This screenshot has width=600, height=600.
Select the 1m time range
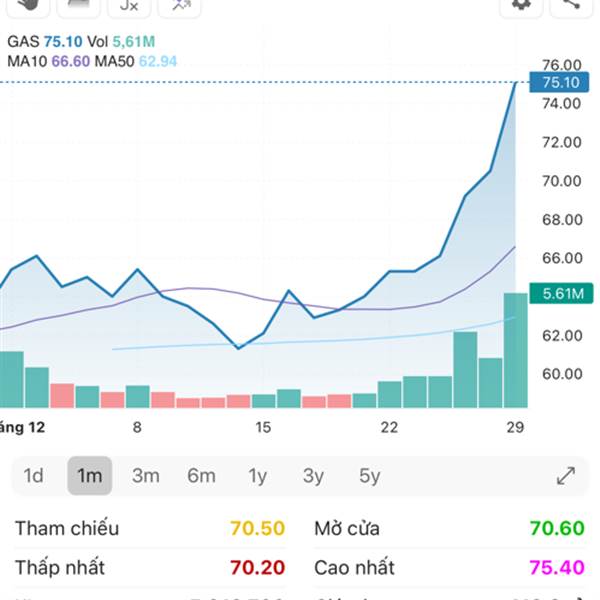click(x=90, y=476)
